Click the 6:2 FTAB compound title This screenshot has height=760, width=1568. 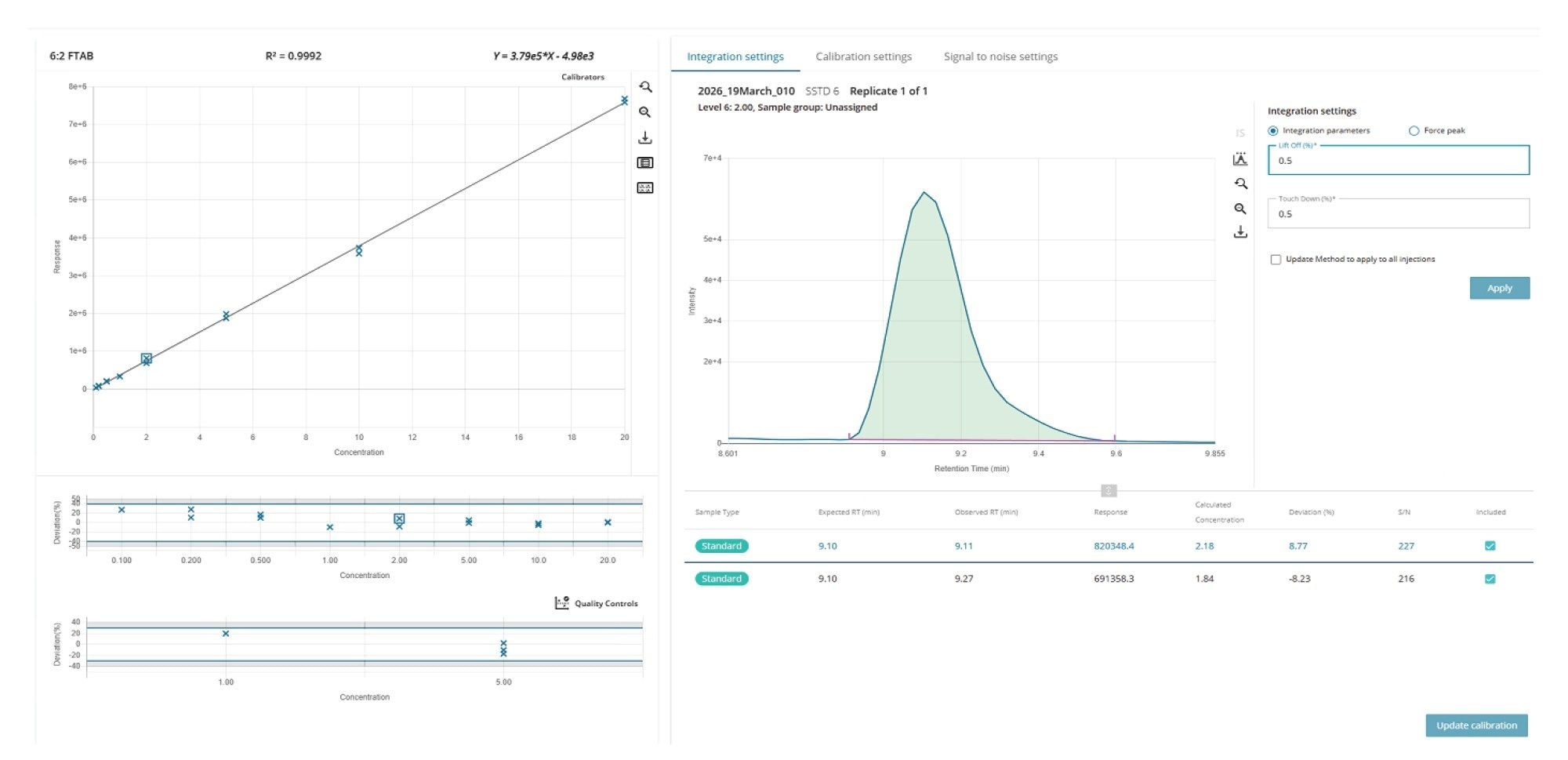71,56
